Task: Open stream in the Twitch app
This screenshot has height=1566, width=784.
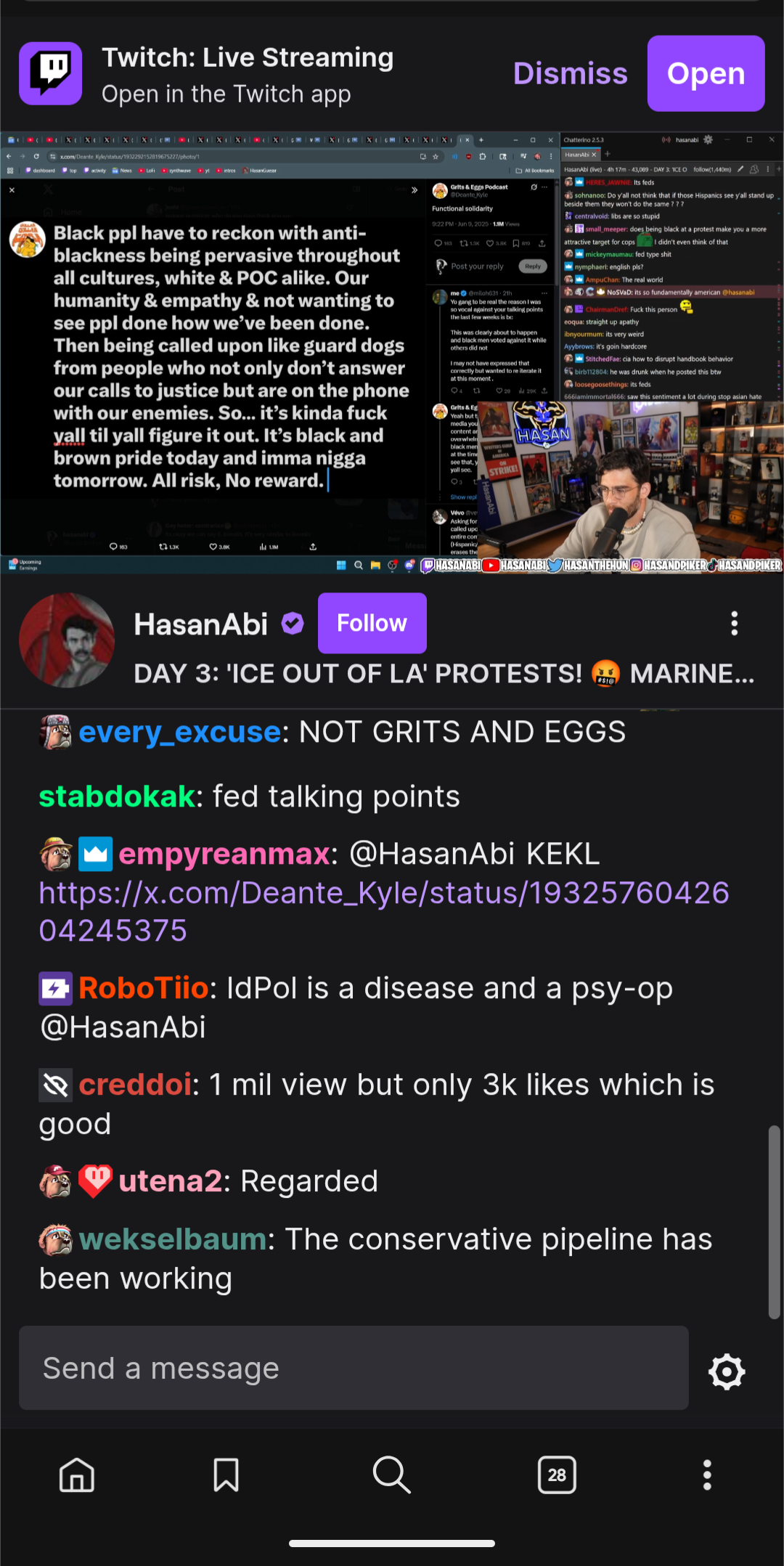Action: click(706, 73)
